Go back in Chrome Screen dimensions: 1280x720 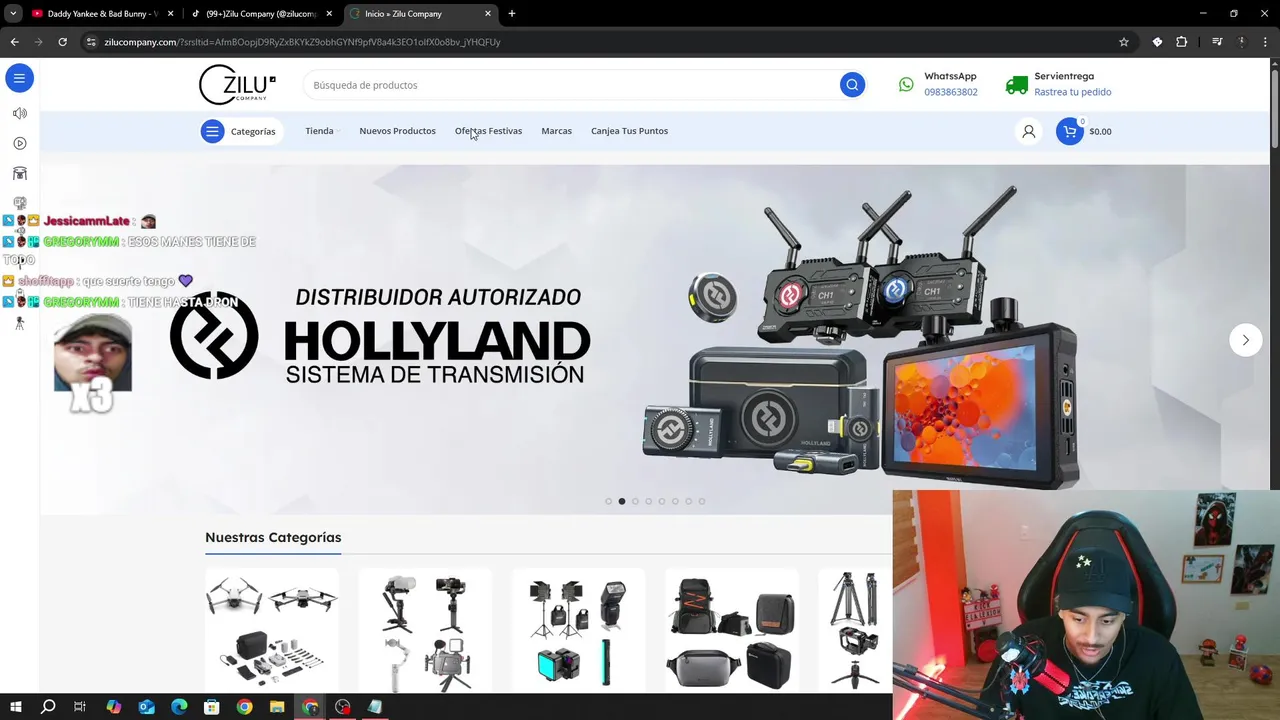point(14,42)
